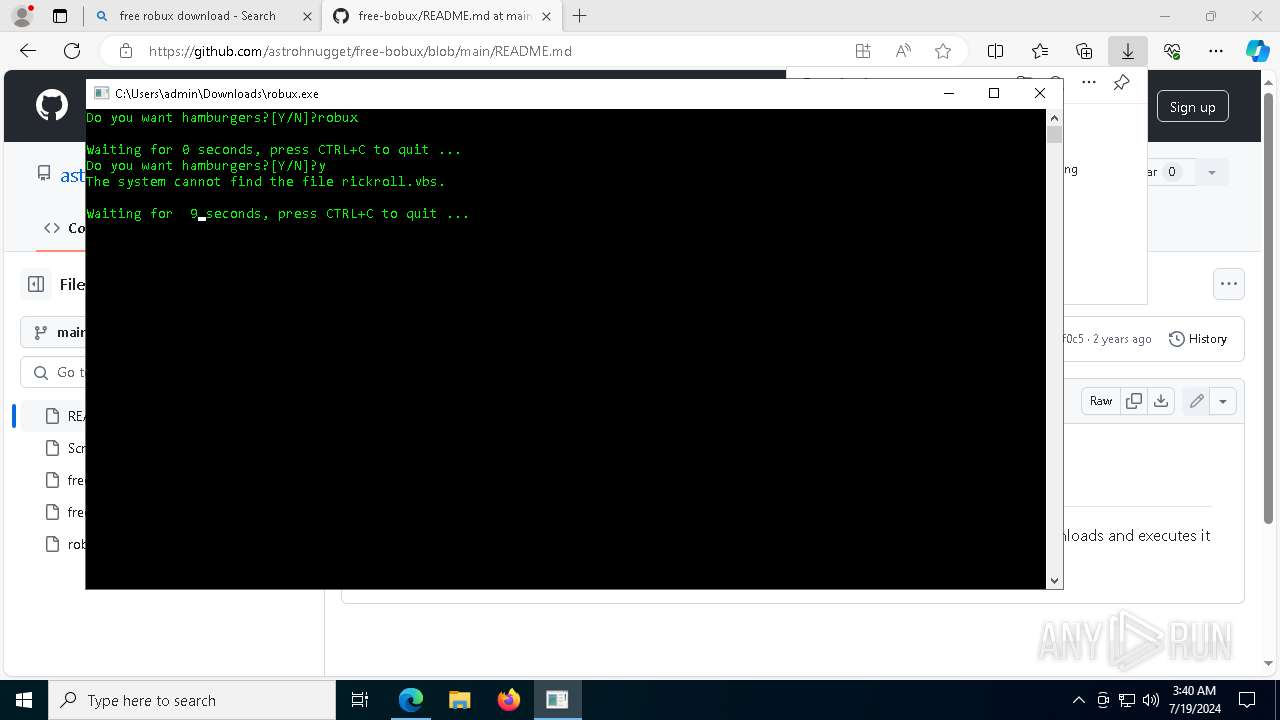Copy raw file contents
This screenshot has height=720, width=1280.
pos(1134,401)
